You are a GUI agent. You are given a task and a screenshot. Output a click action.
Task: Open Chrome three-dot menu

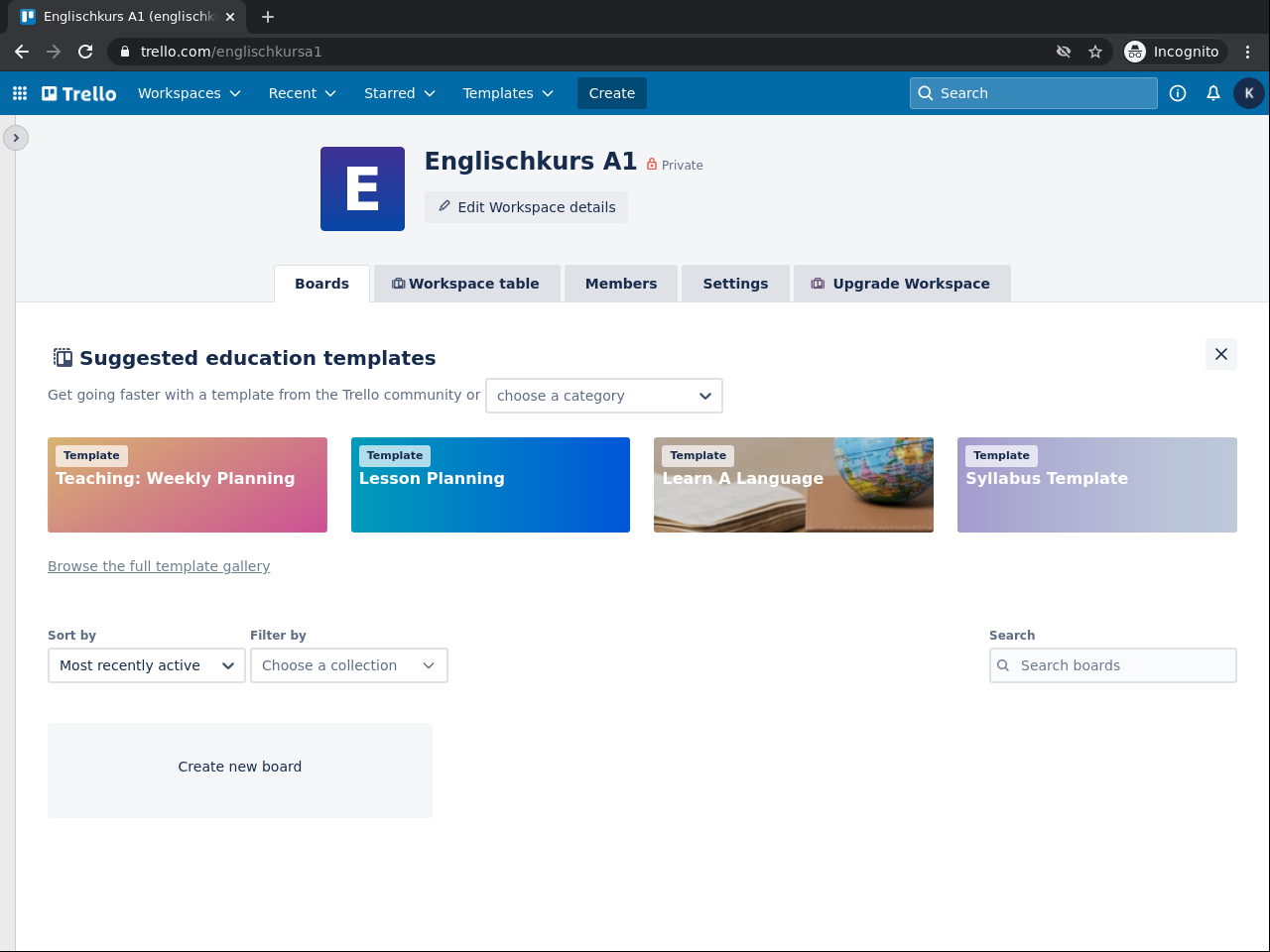pyautogui.click(x=1248, y=52)
